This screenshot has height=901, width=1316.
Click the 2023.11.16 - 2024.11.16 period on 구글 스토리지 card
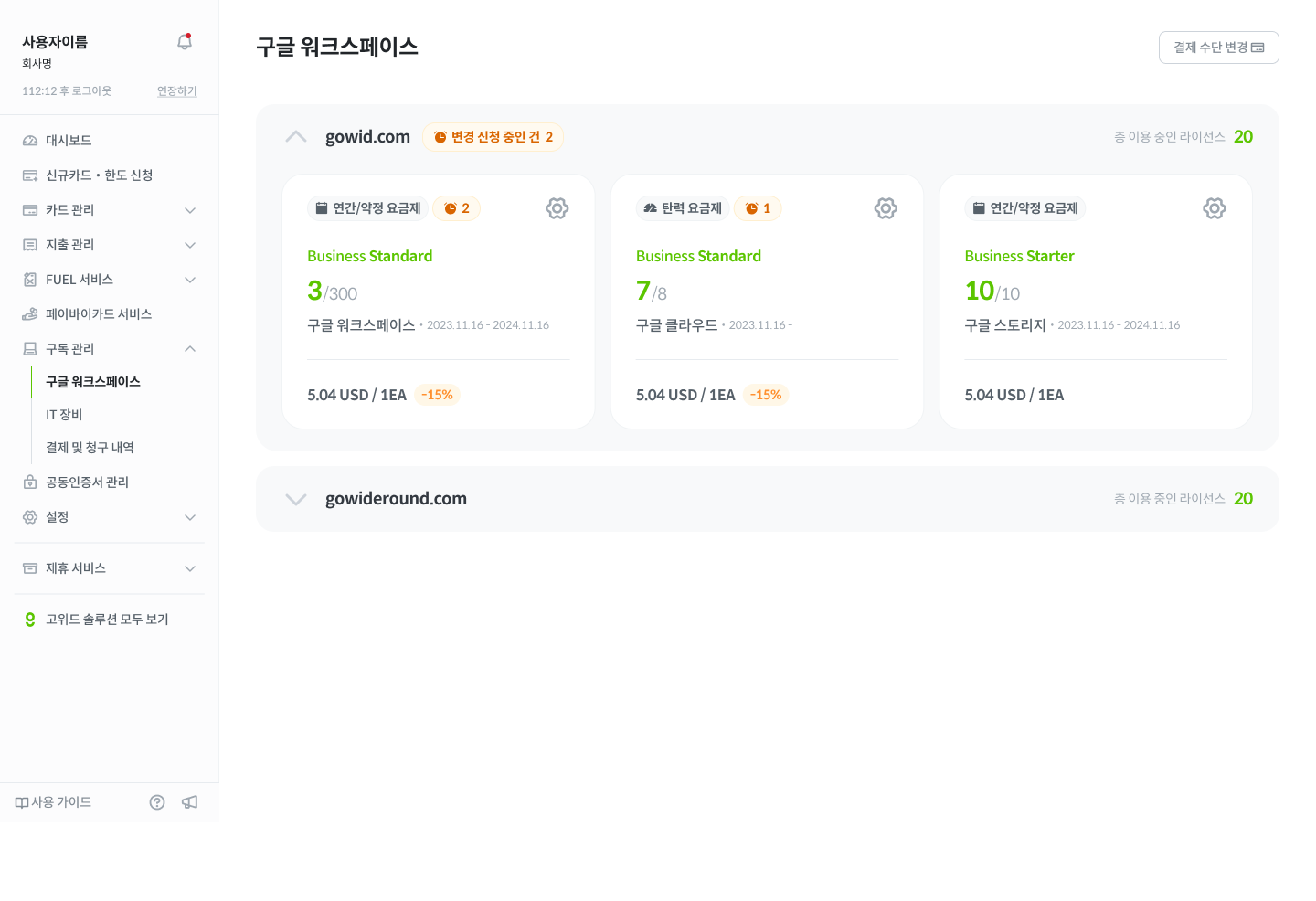point(1119,325)
